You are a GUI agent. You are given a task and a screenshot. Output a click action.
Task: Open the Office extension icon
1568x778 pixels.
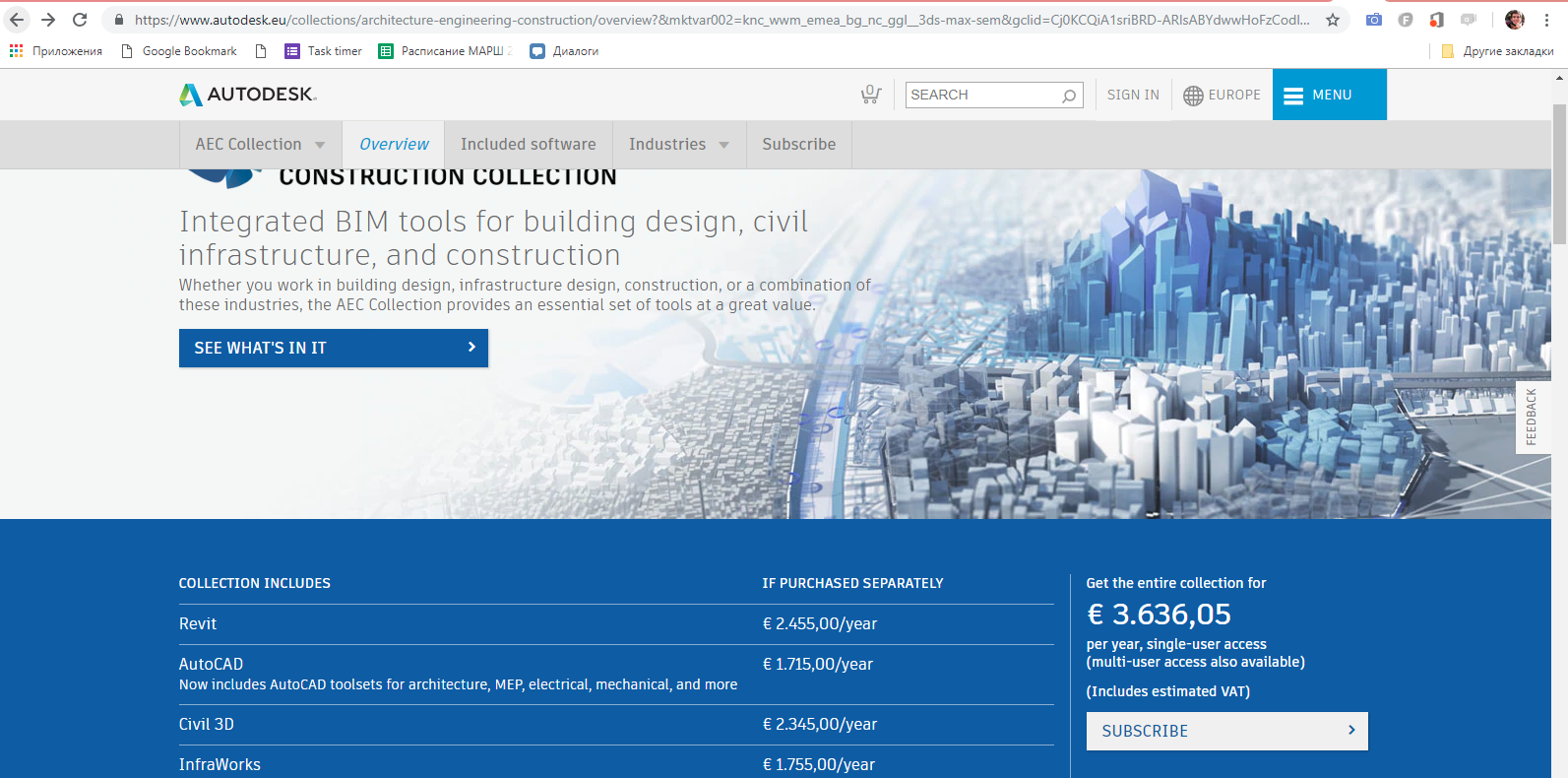[x=1437, y=20]
